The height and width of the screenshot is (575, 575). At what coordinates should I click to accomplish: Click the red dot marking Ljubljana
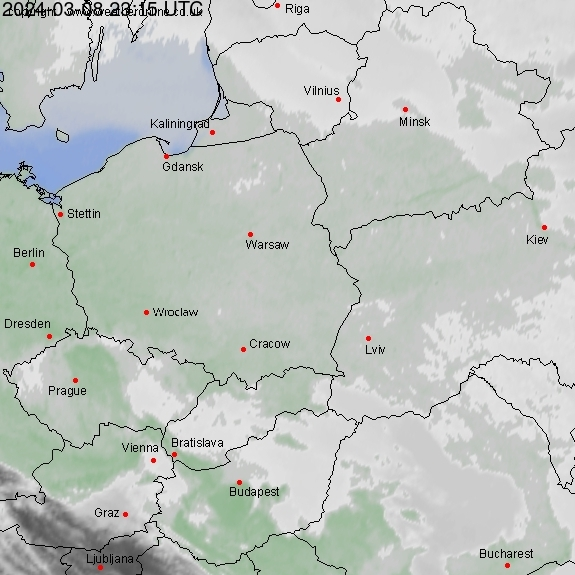point(100,568)
